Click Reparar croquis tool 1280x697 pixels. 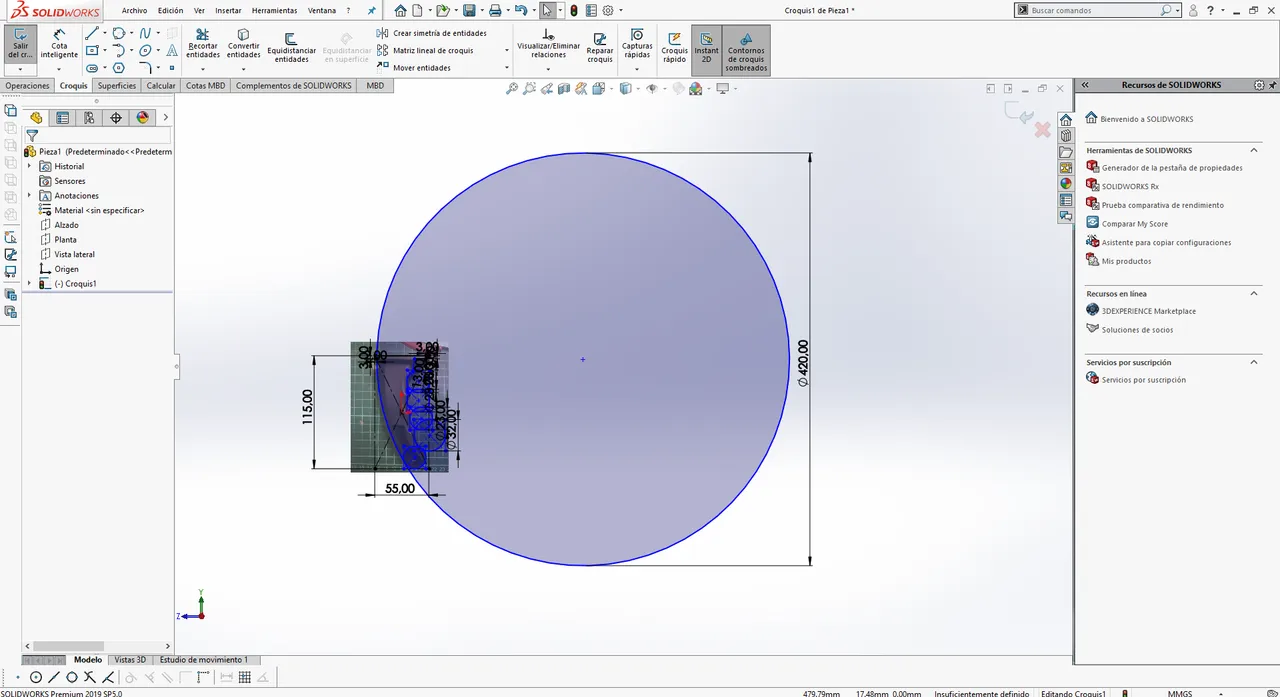600,47
